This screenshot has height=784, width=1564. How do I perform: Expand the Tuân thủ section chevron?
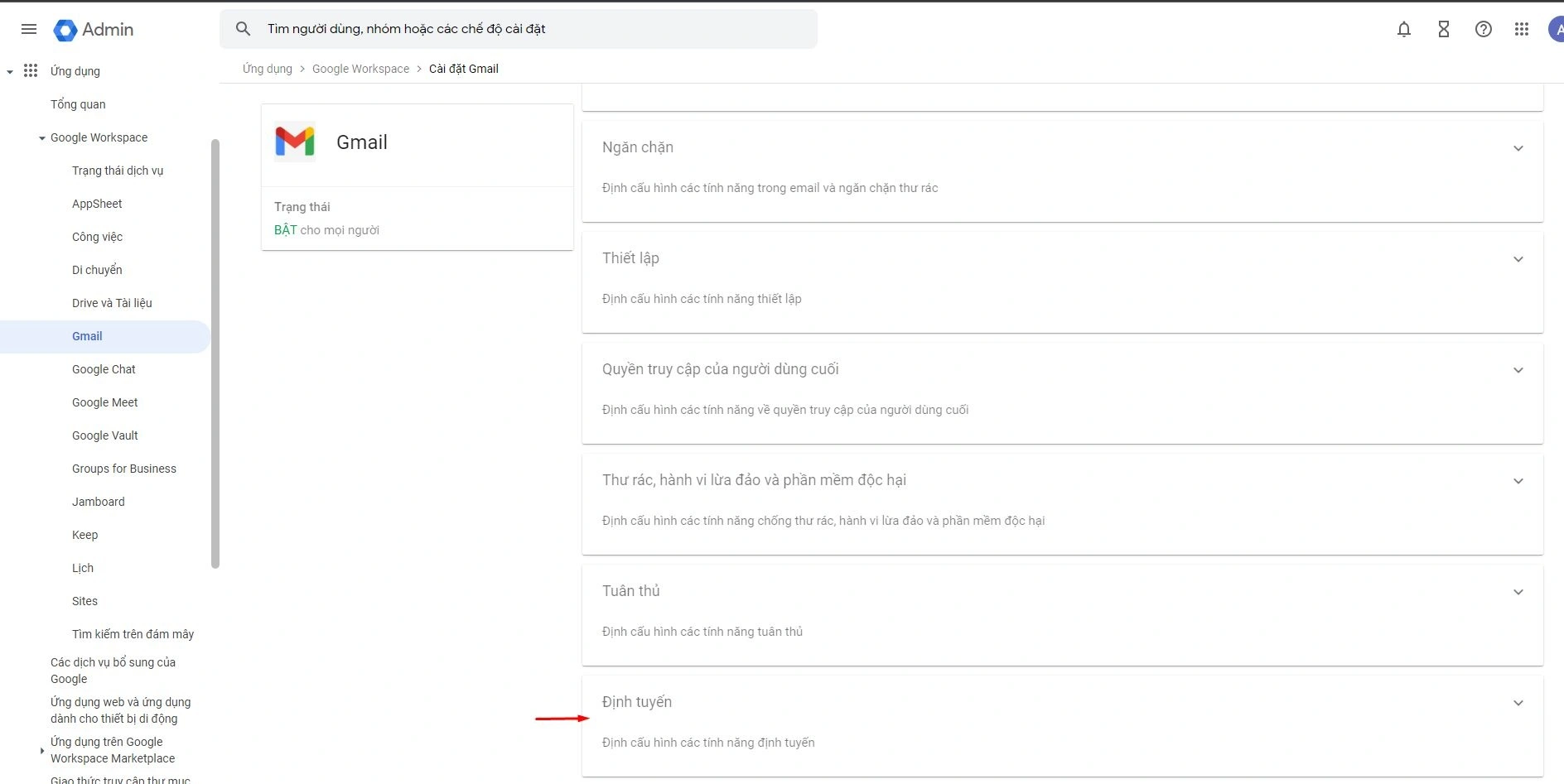click(x=1518, y=592)
